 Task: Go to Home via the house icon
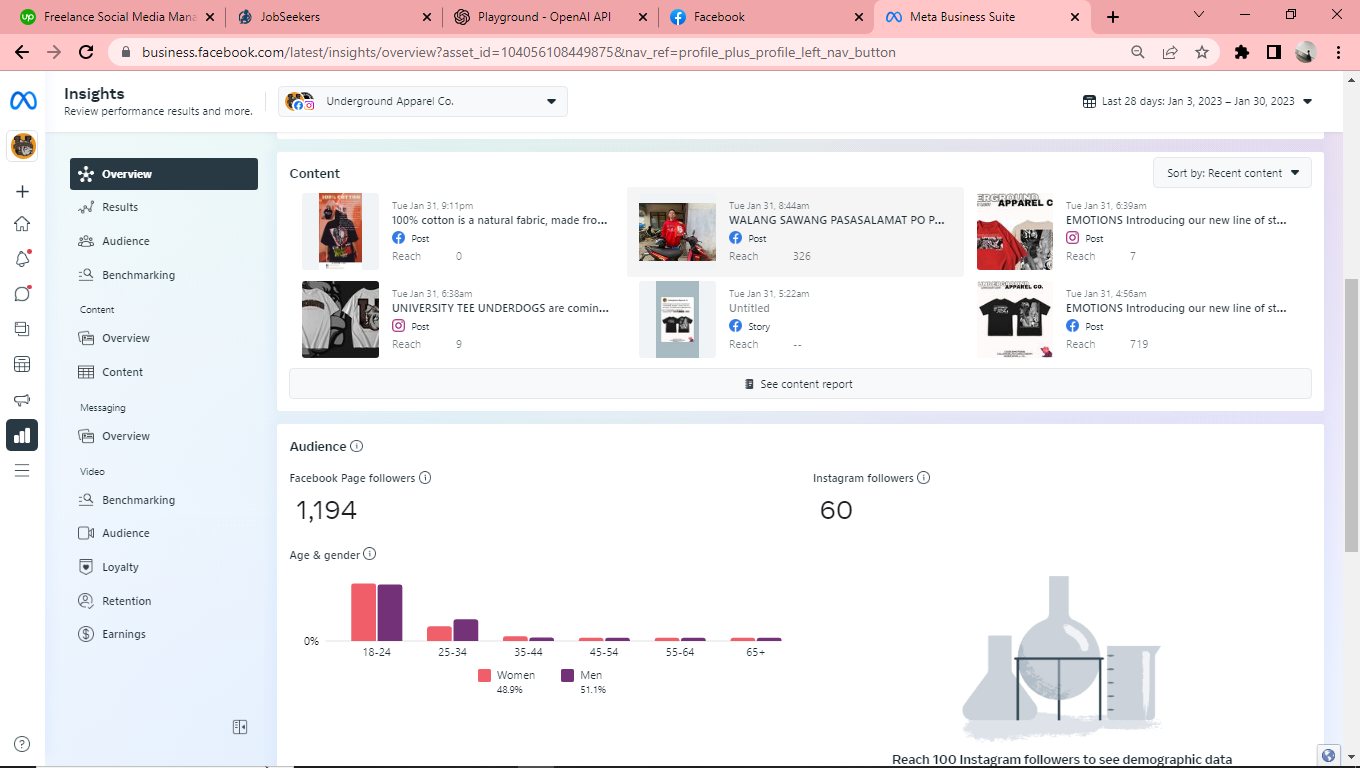click(x=22, y=224)
